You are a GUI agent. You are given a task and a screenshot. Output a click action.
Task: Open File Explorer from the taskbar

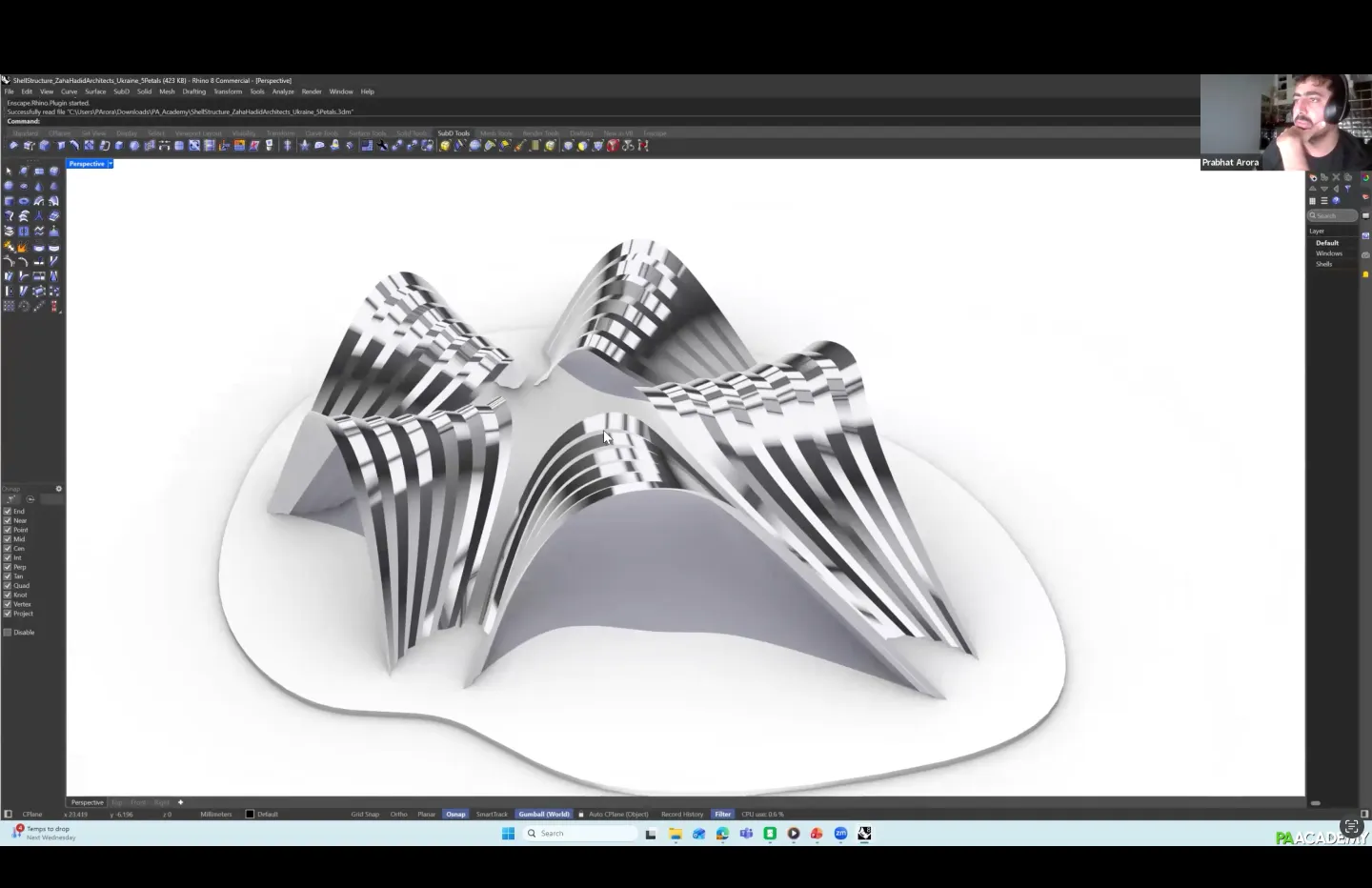click(675, 834)
